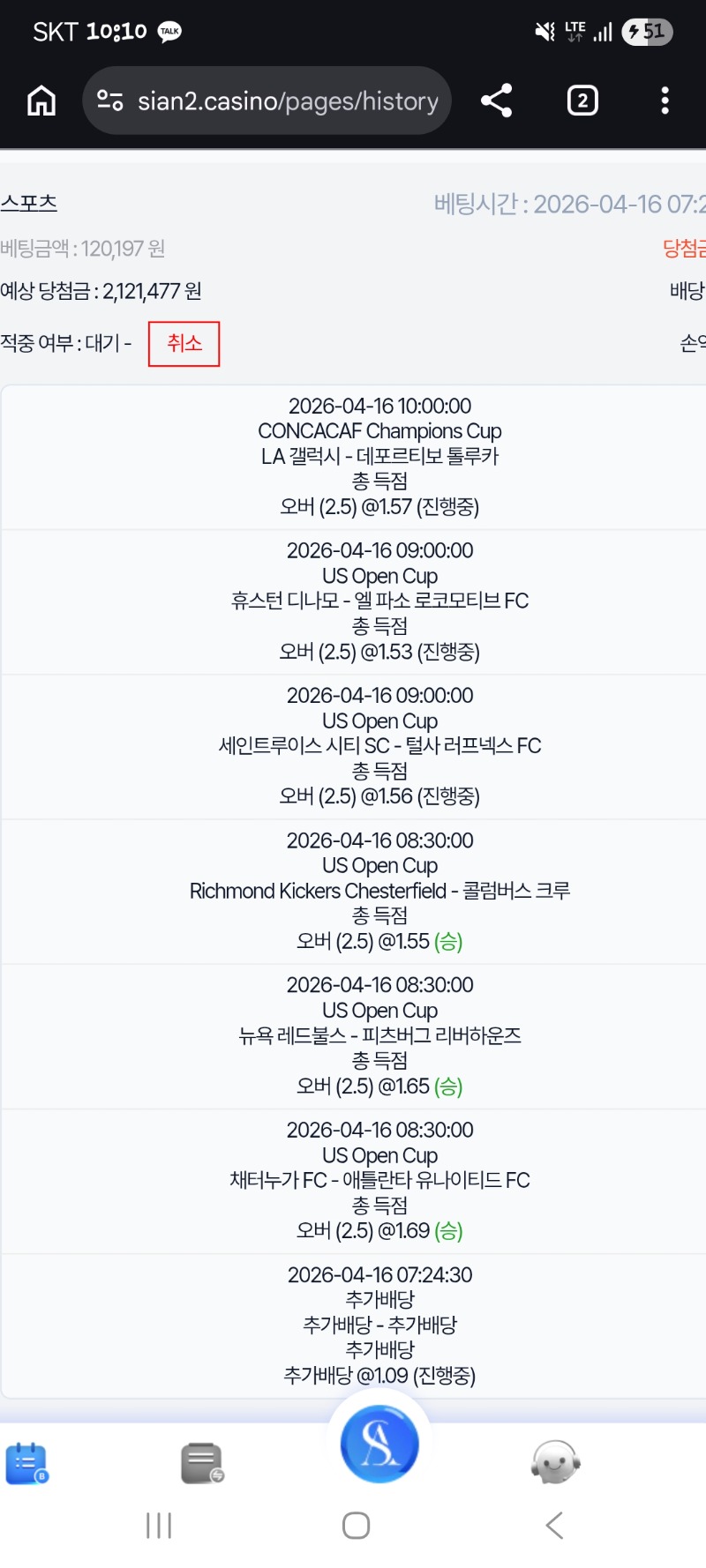Click the red 취소 cancel button

pos(184,343)
